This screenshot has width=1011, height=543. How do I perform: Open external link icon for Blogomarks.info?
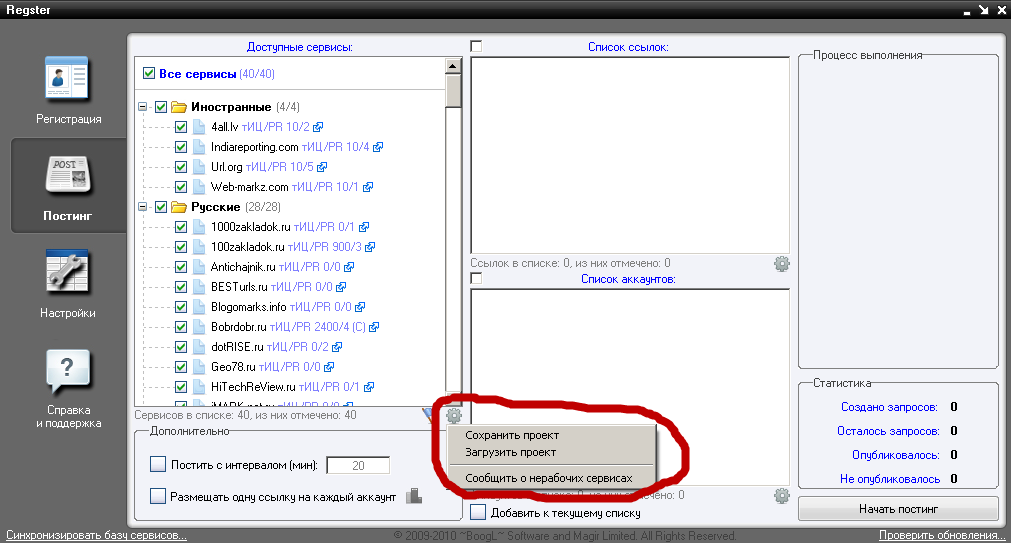point(360,307)
